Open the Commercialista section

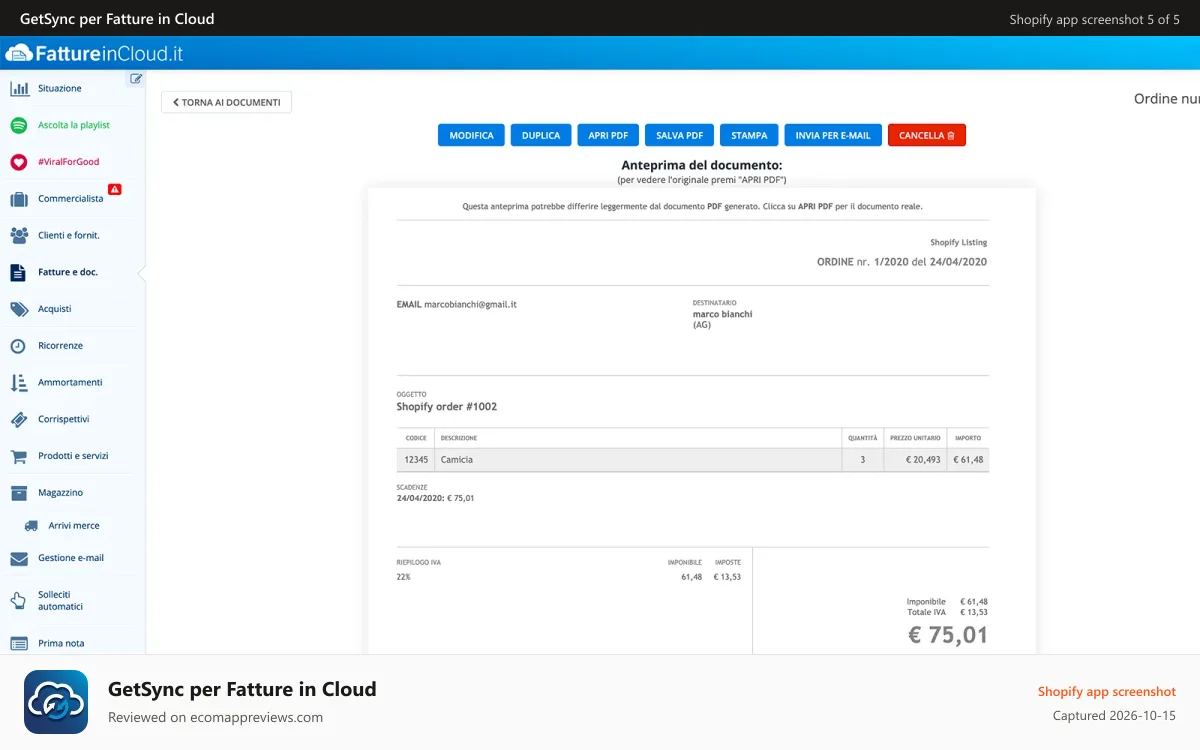(x=70, y=199)
